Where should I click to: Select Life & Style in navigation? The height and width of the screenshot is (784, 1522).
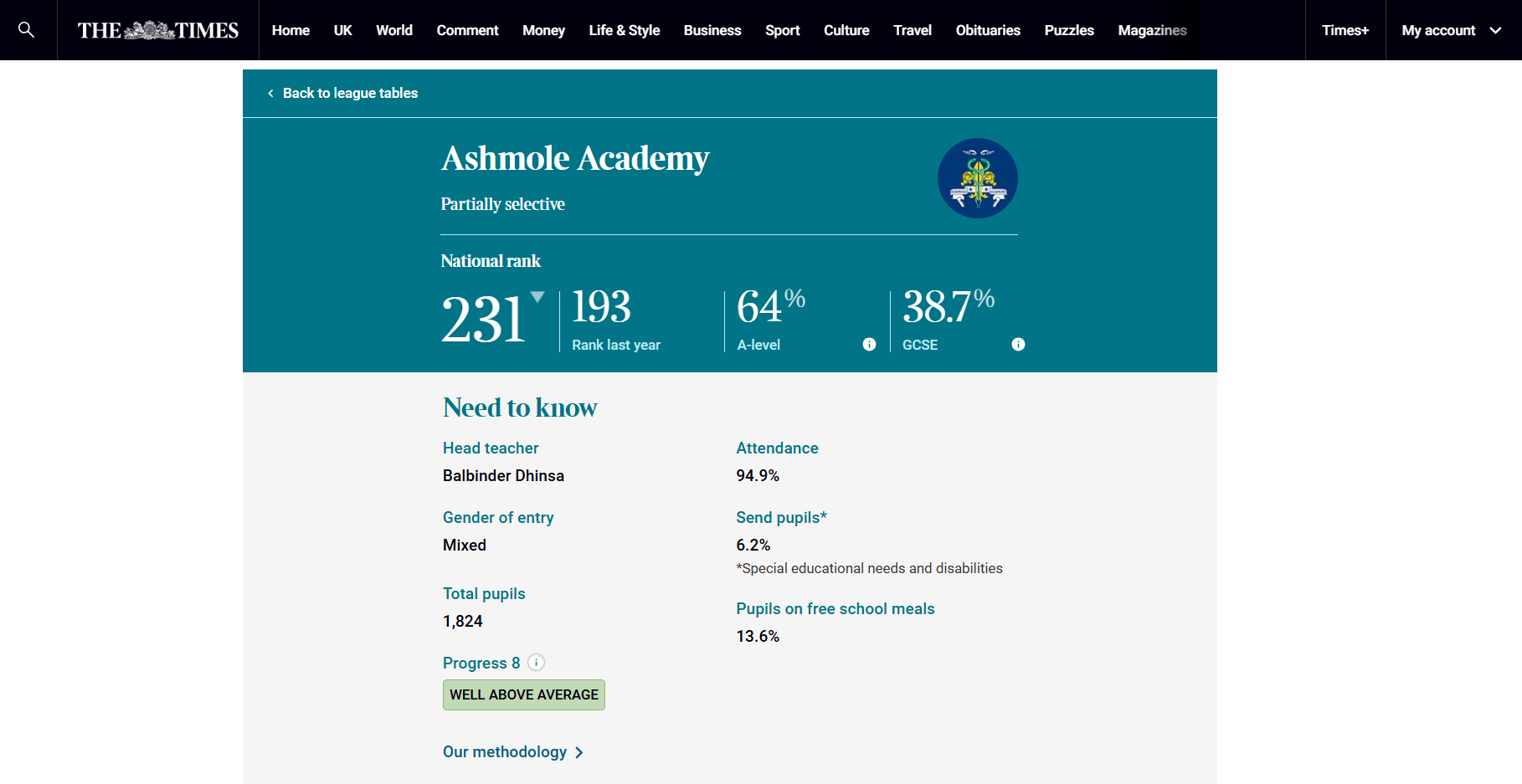tap(624, 30)
